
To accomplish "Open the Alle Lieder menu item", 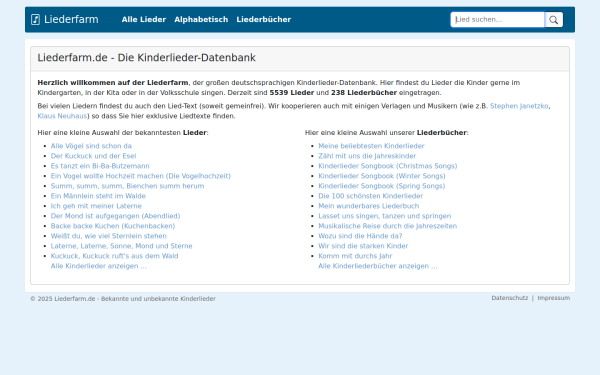I will pos(144,20).
